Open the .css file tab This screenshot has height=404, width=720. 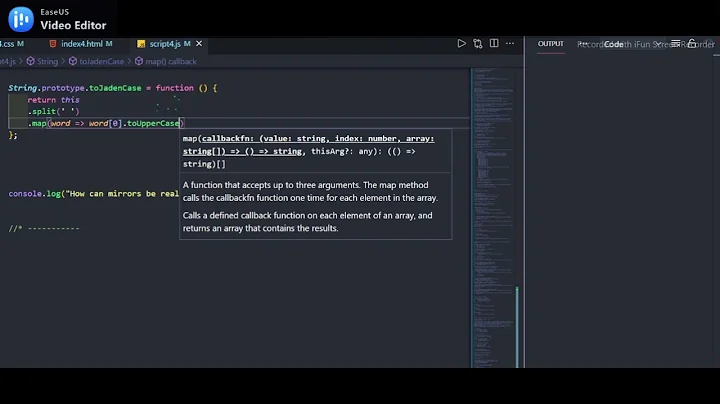point(12,44)
